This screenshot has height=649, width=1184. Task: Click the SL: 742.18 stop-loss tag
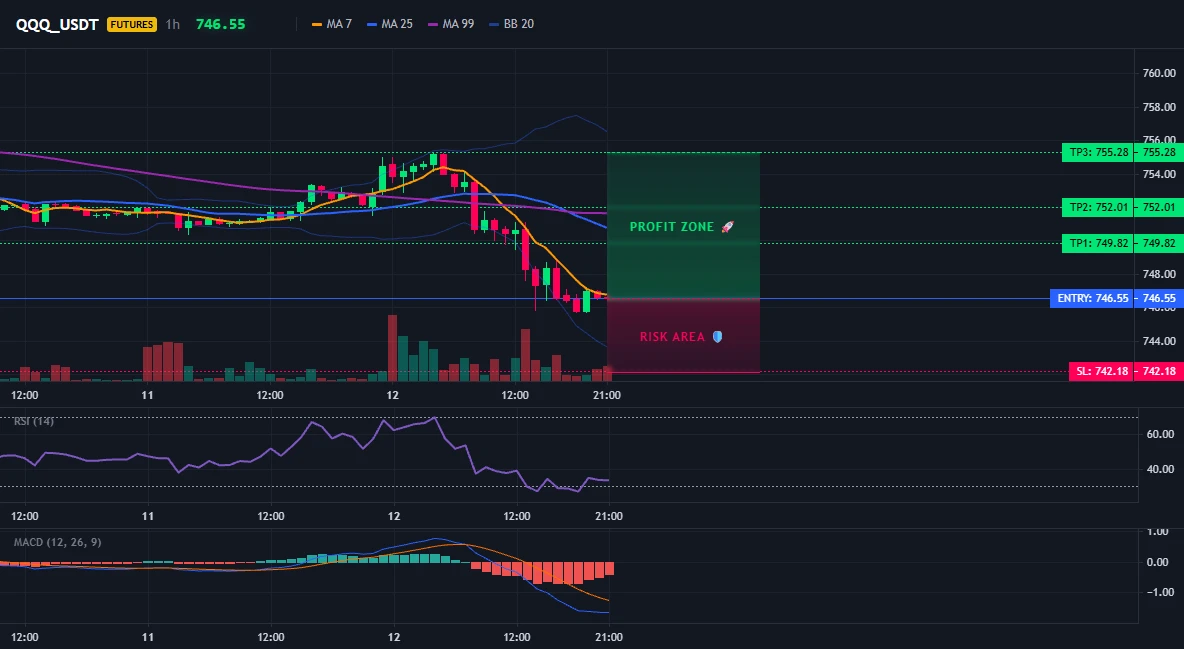tap(1101, 371)
